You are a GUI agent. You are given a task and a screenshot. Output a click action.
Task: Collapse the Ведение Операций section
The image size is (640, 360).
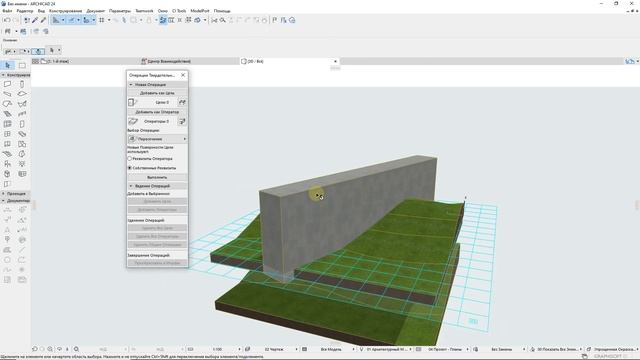coord(158,186)
